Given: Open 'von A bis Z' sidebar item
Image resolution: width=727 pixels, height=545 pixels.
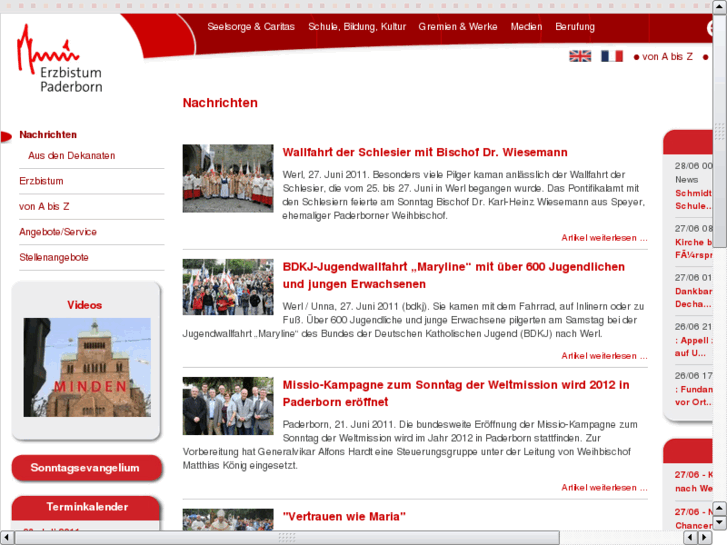Looking at the screenshot, I should click(x=44, y=206).
